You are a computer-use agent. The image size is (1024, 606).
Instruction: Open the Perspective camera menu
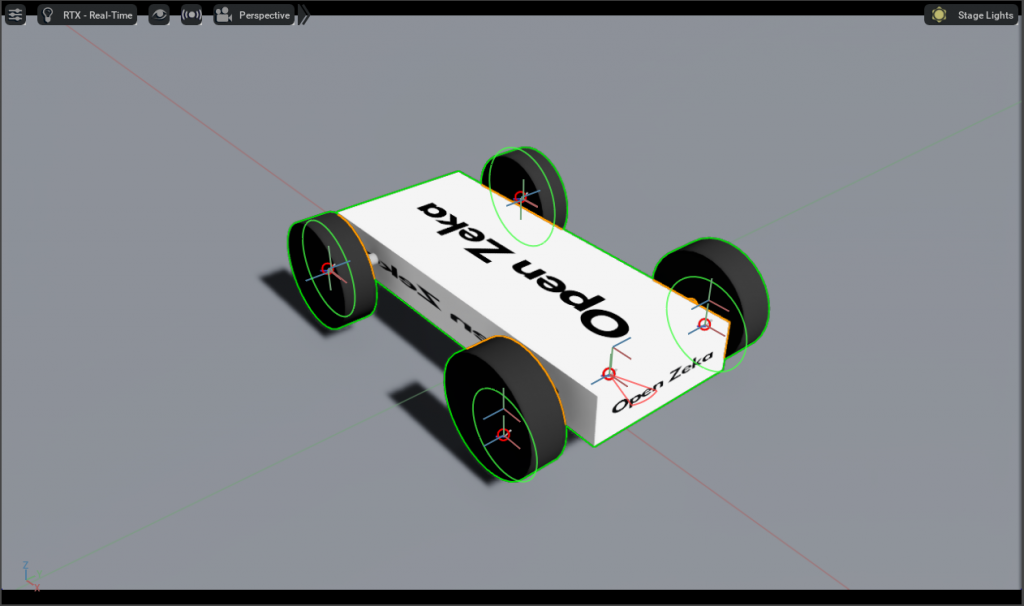[254, 14]
